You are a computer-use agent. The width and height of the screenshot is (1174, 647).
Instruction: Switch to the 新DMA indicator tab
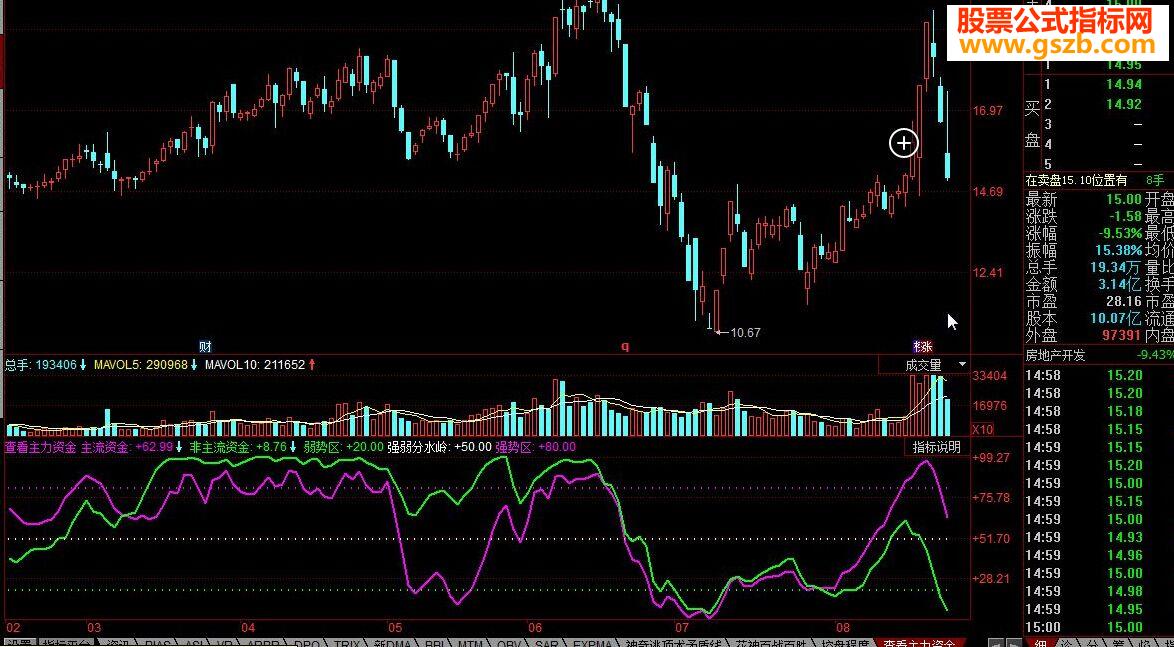point(393,643)
